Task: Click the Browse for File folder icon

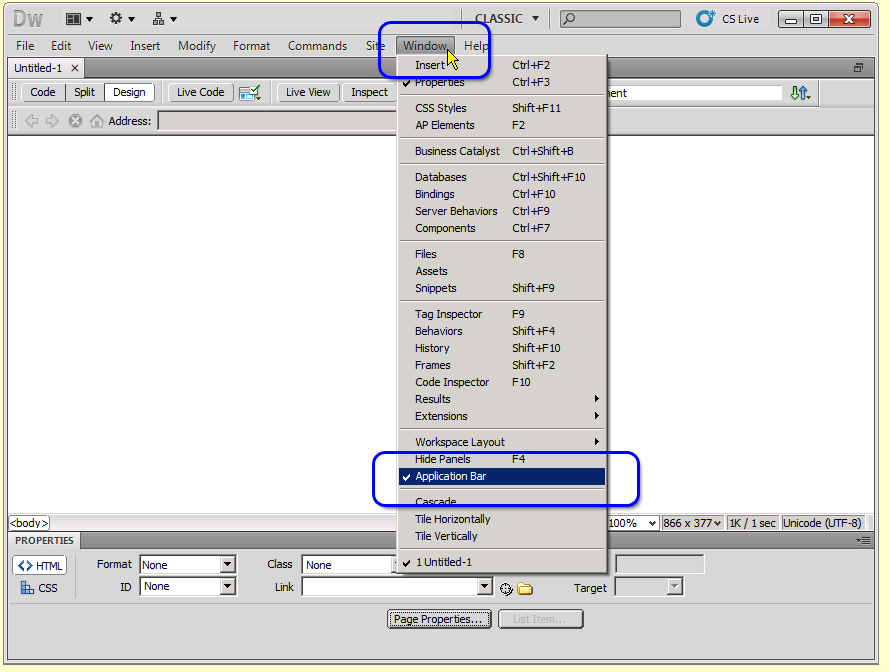Action: [x=525, y=589]
